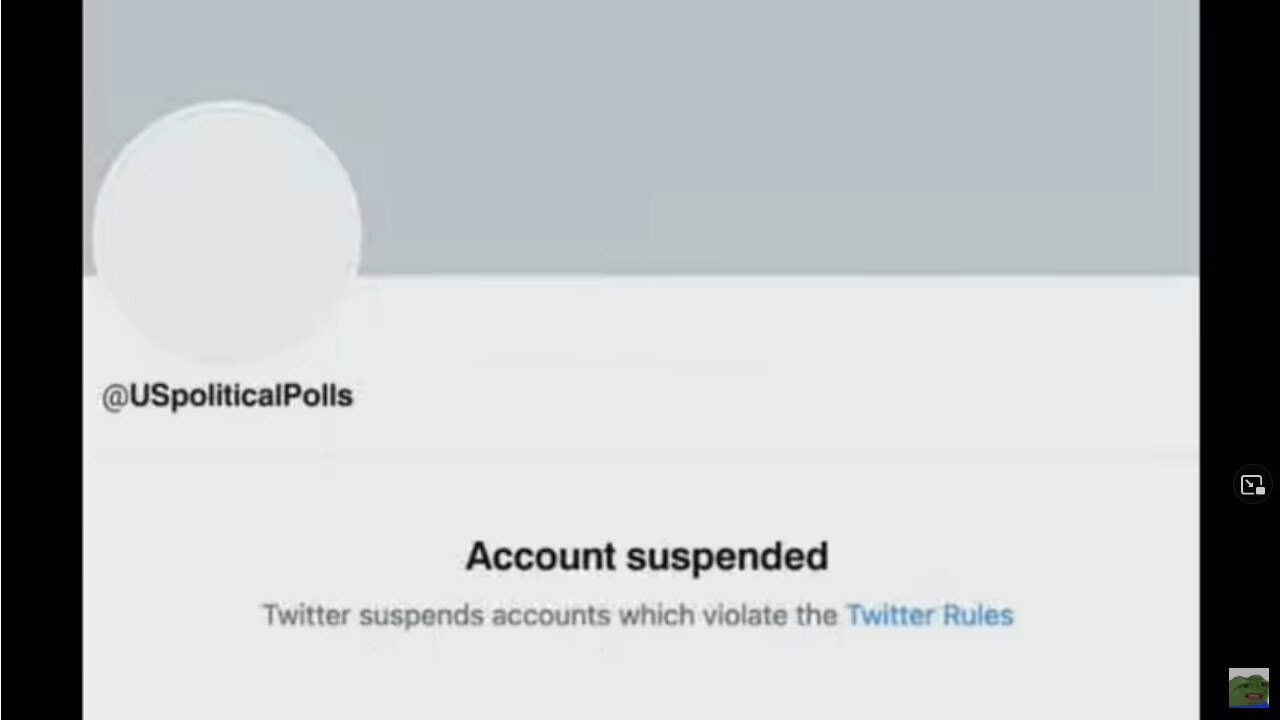Follow the Twitter Rules link
The image size is (1280, 720).
point(930,615)
